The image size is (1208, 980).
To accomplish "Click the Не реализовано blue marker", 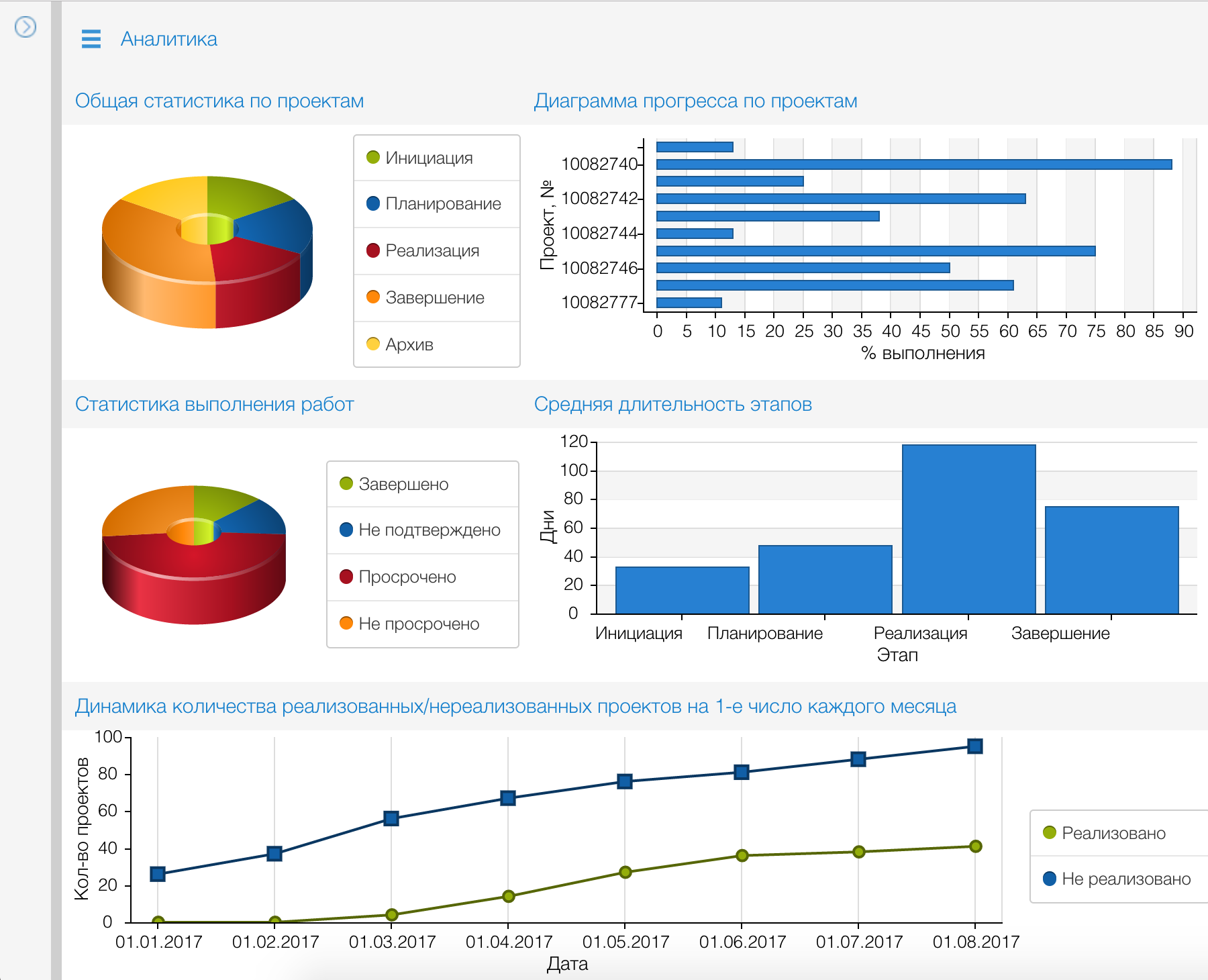I will 1050,879.
